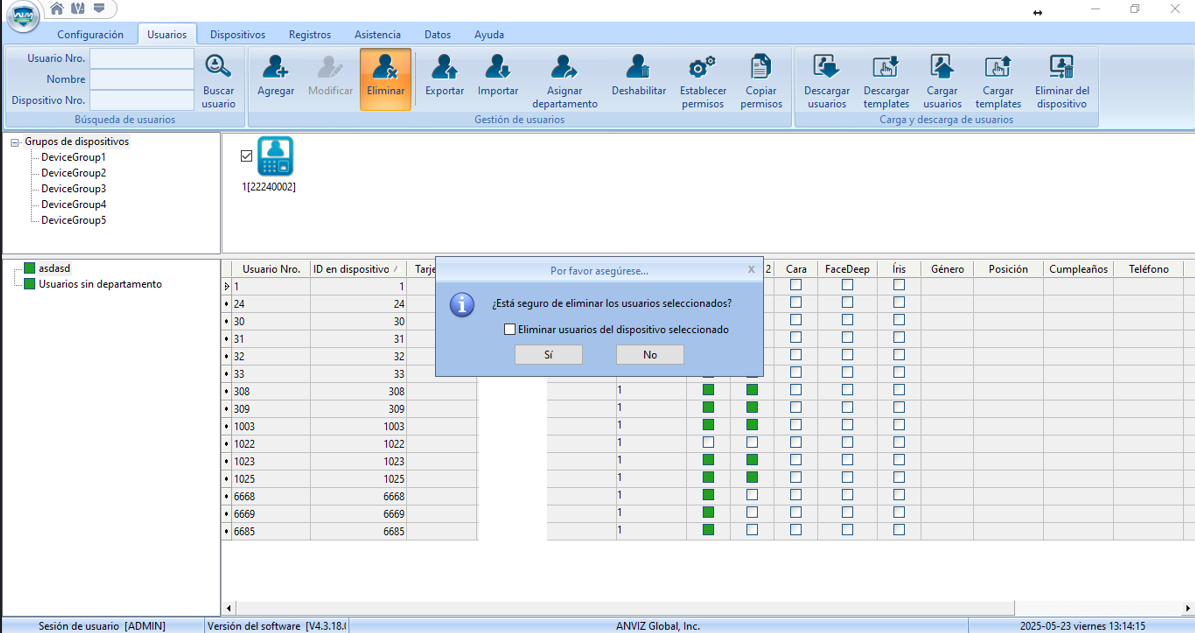Open the Configuración tab
This screenshot has width=1195, height=633.
click(90, 34)
